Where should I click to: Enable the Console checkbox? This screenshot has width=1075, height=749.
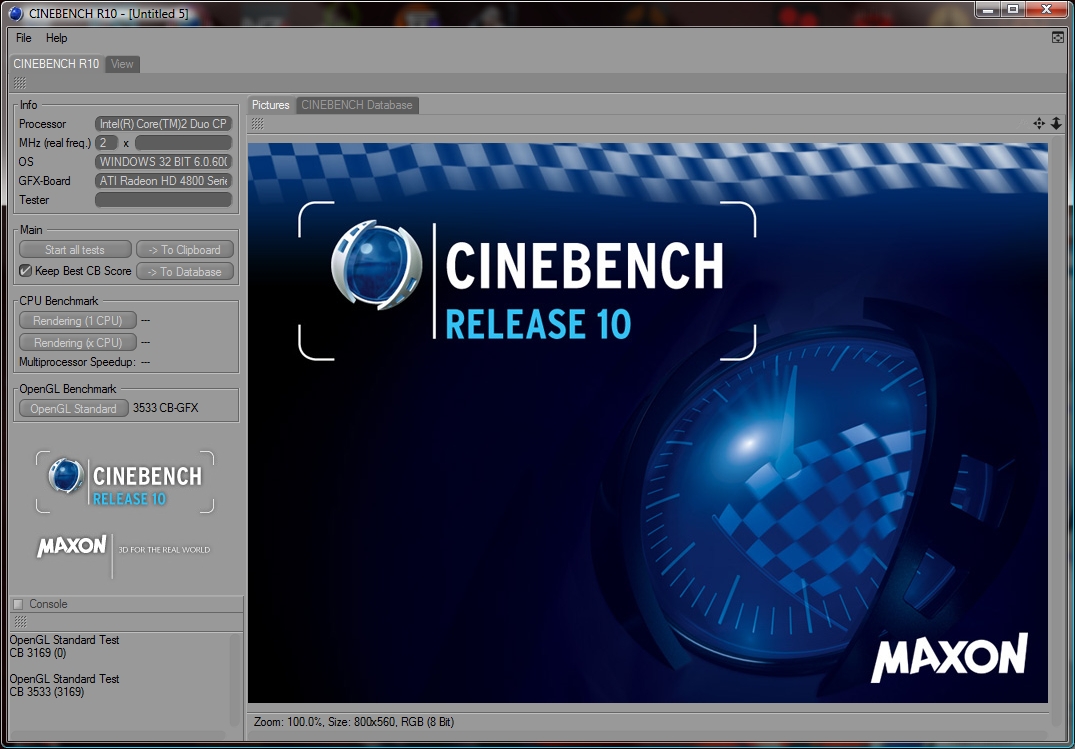point(19,604)
